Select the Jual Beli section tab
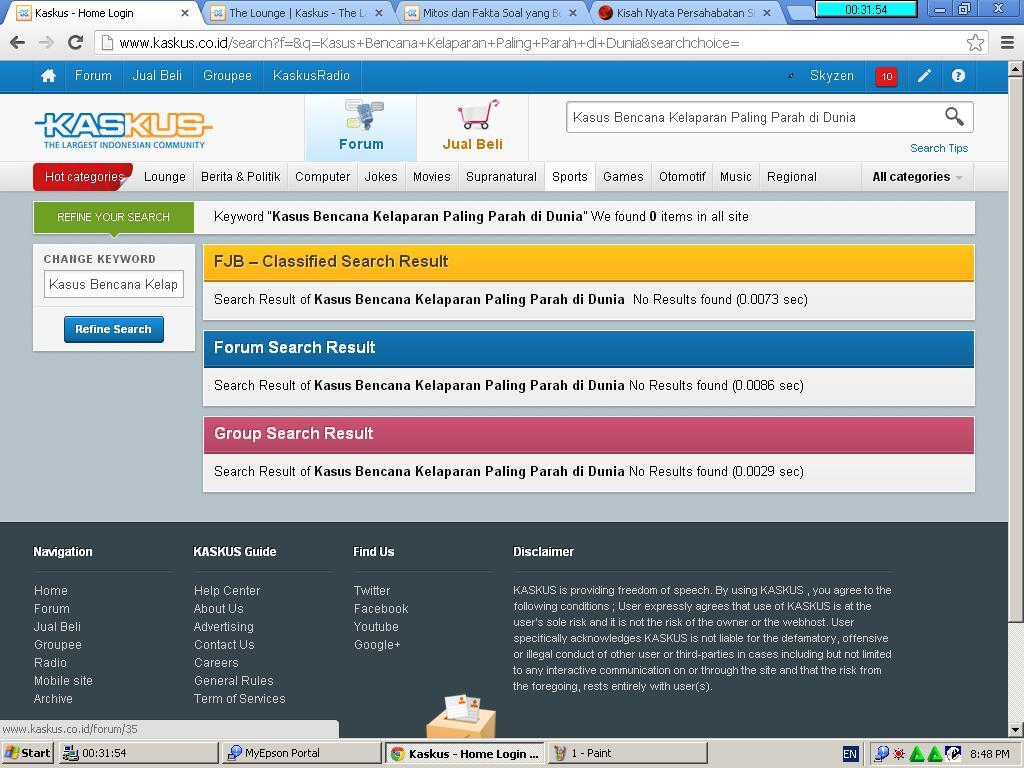Image resolution: width=1024 pixels, height=768 pixels. pos(472,127)
